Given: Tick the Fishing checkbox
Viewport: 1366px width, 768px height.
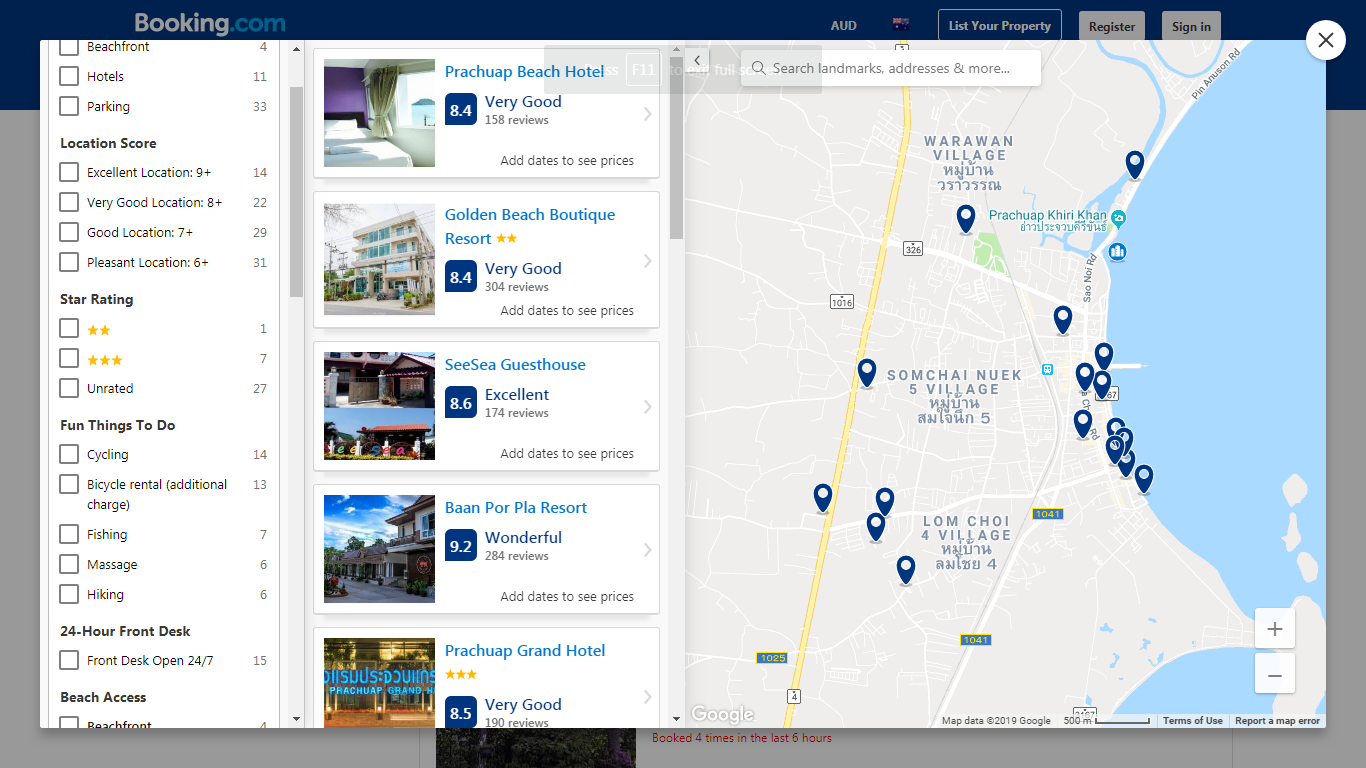Looking at the screenshot, I should (69, 534).
